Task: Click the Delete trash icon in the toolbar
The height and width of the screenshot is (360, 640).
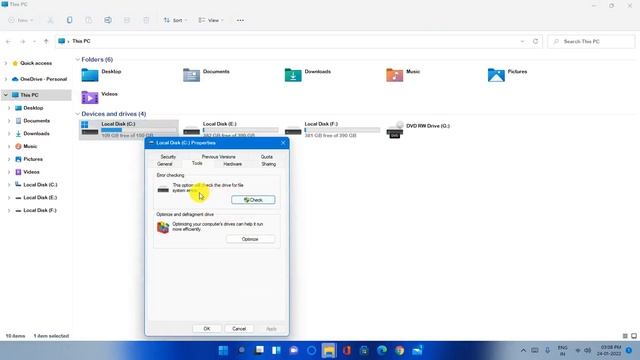Action: point(146,20)
